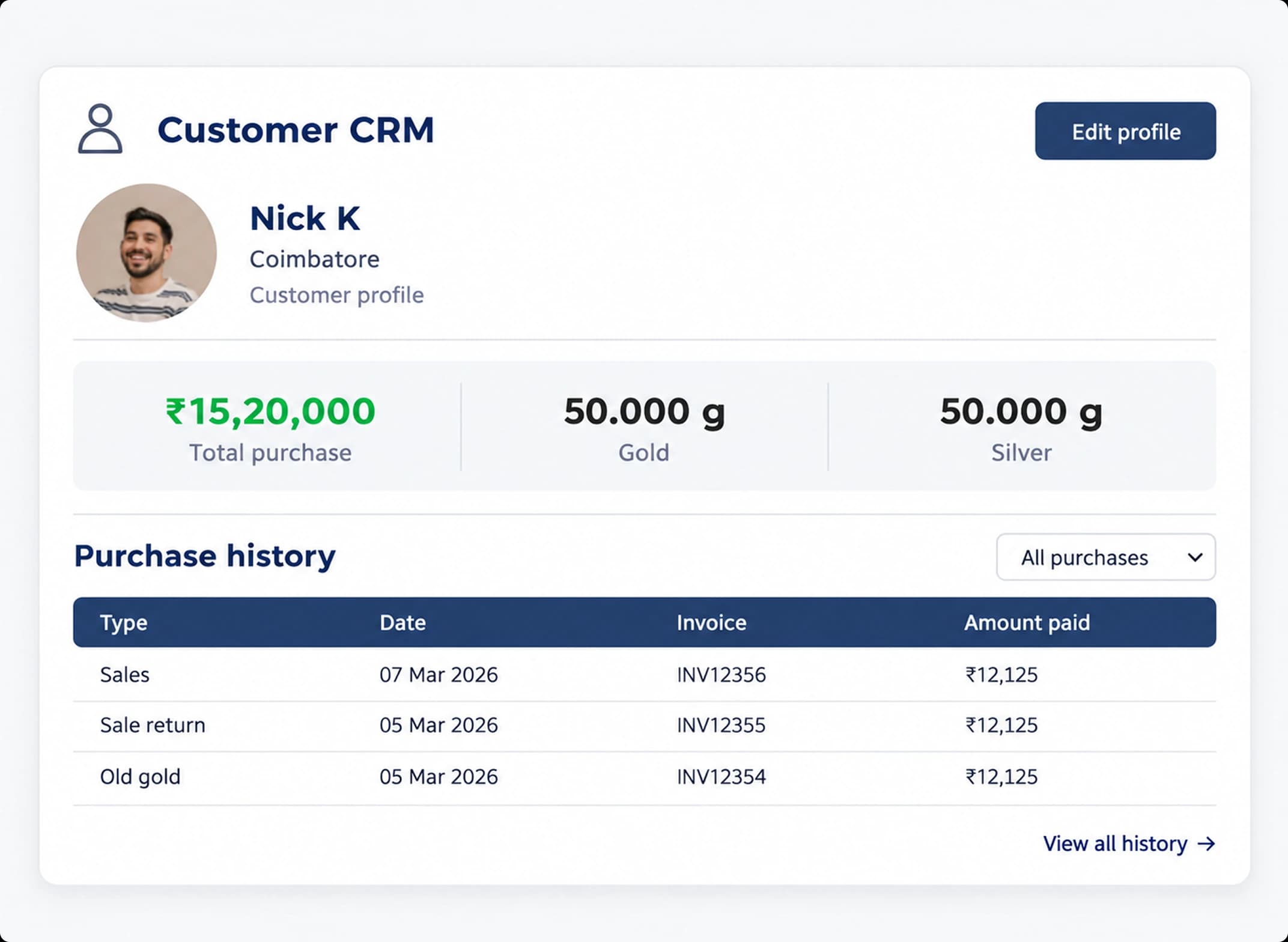
Task: Click the 50.000 g Gold value
Action: 644,412
